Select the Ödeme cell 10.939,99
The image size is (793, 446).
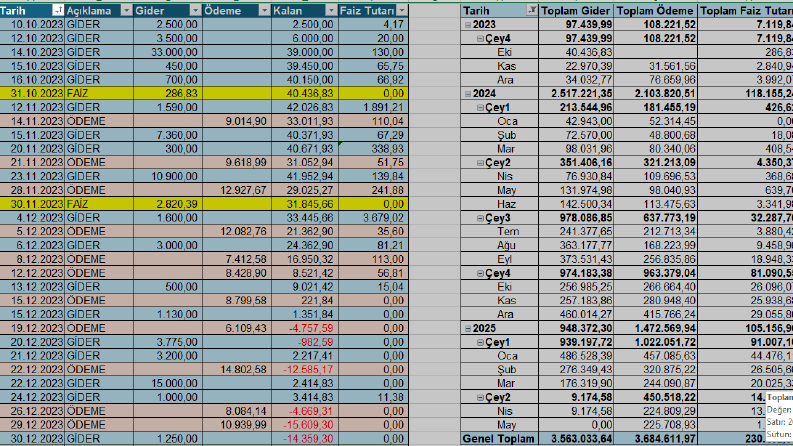point(237,425)
